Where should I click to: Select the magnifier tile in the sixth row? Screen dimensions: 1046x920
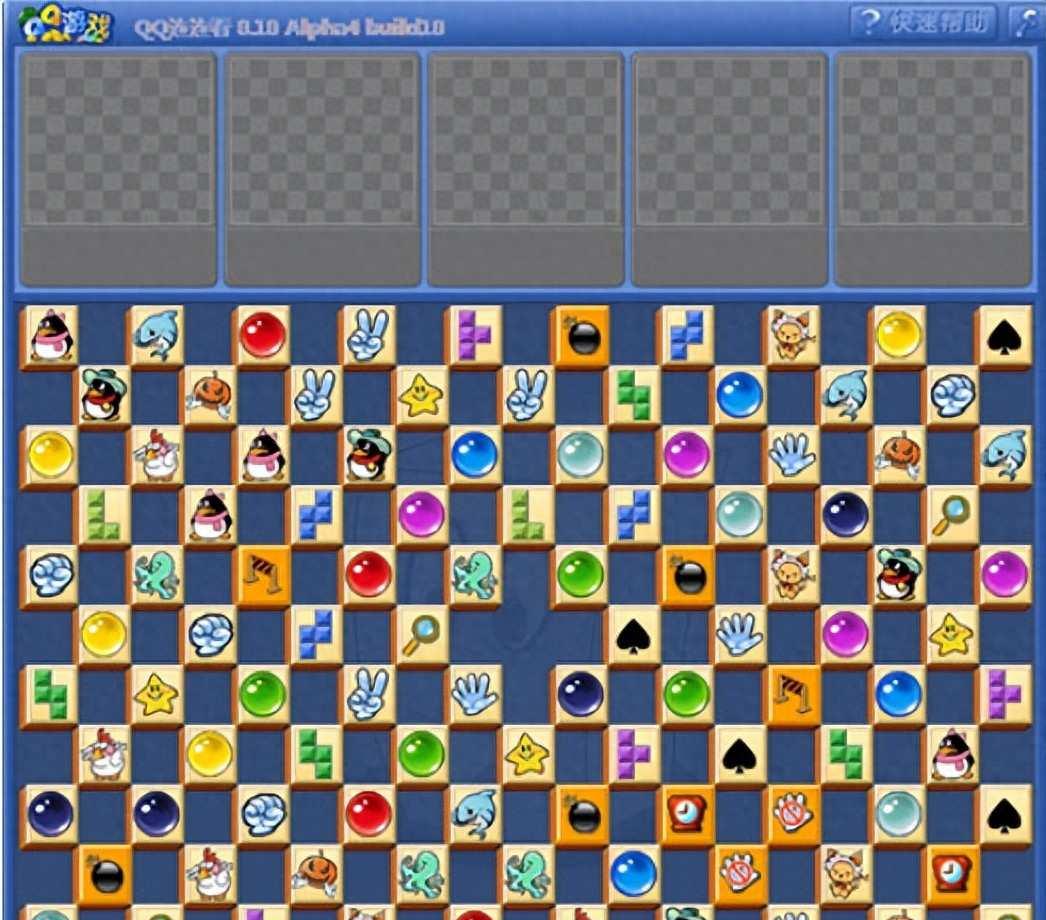(422, 634)
